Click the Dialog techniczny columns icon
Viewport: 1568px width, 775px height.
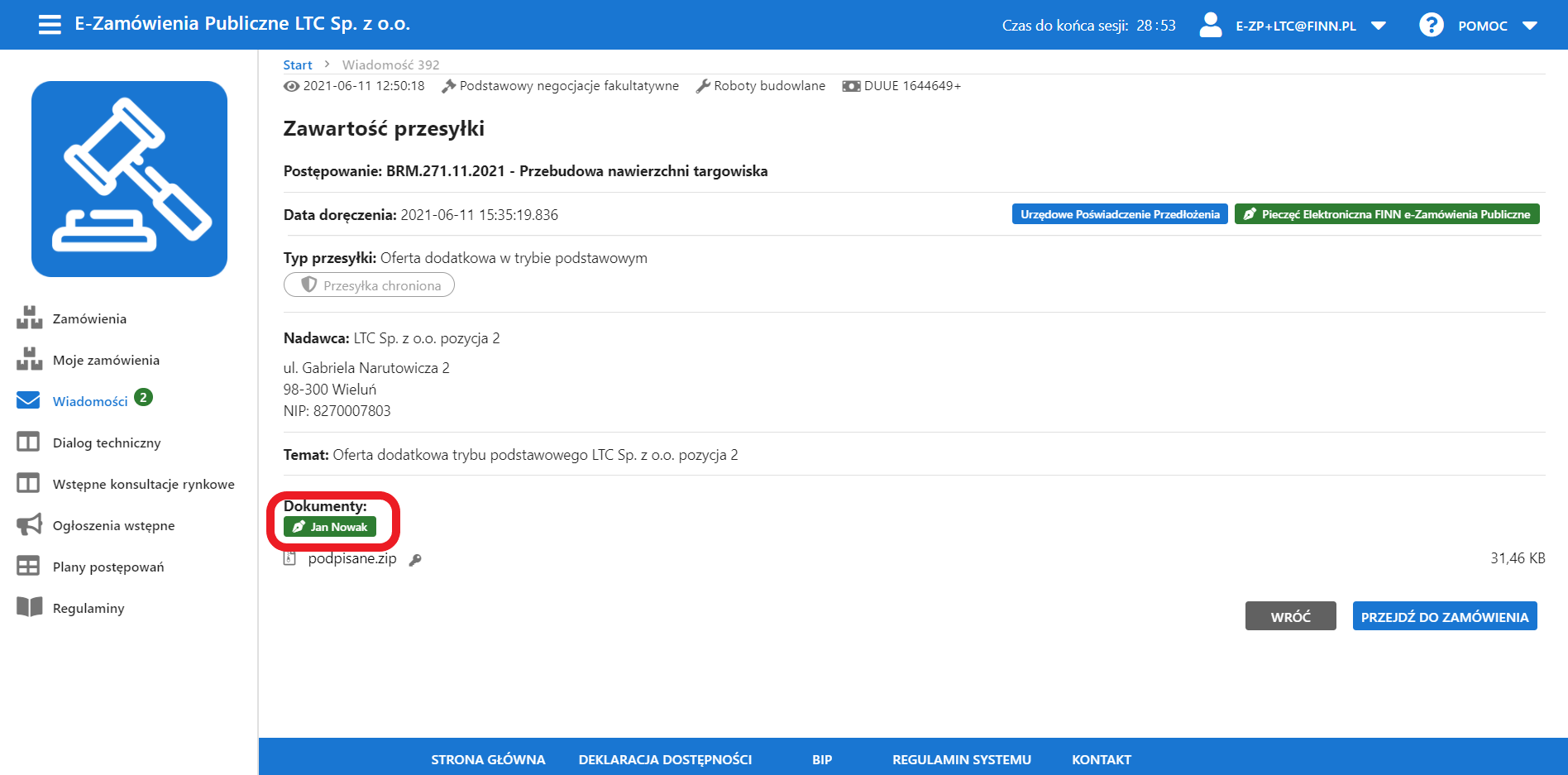28,442
